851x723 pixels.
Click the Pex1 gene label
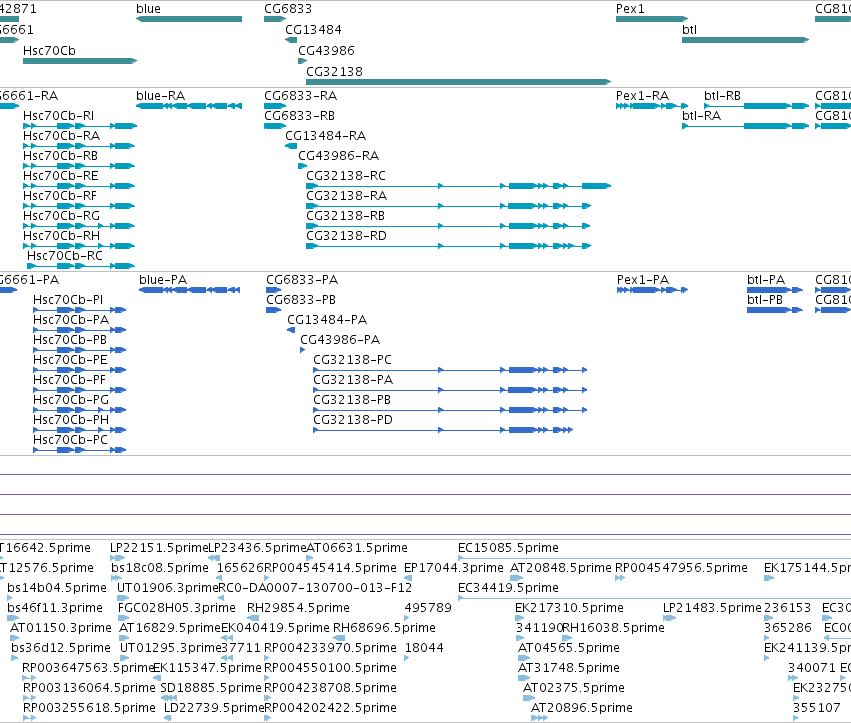pyautogui.click(x=630, y=9)
